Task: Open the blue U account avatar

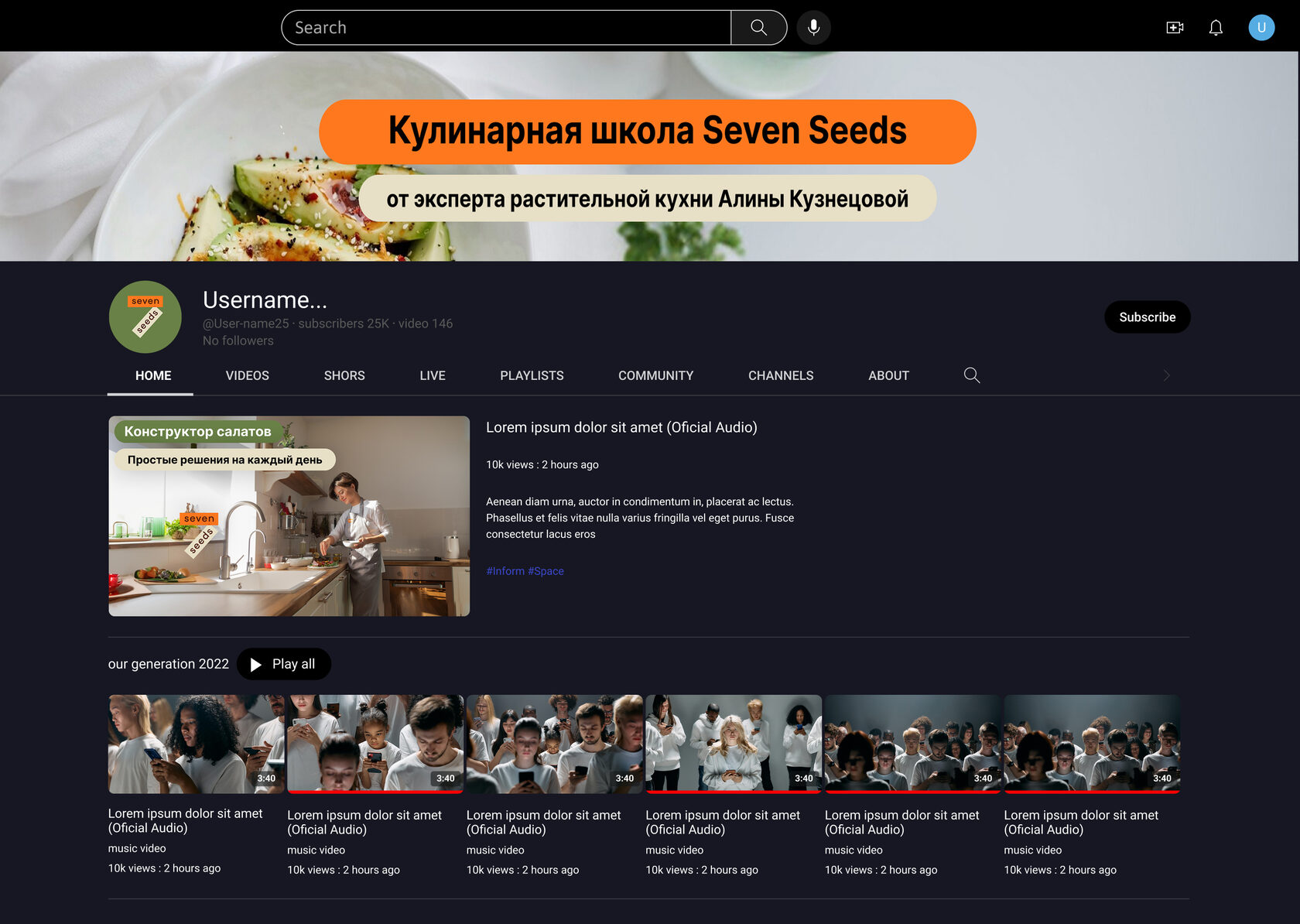Action: 1261,28
